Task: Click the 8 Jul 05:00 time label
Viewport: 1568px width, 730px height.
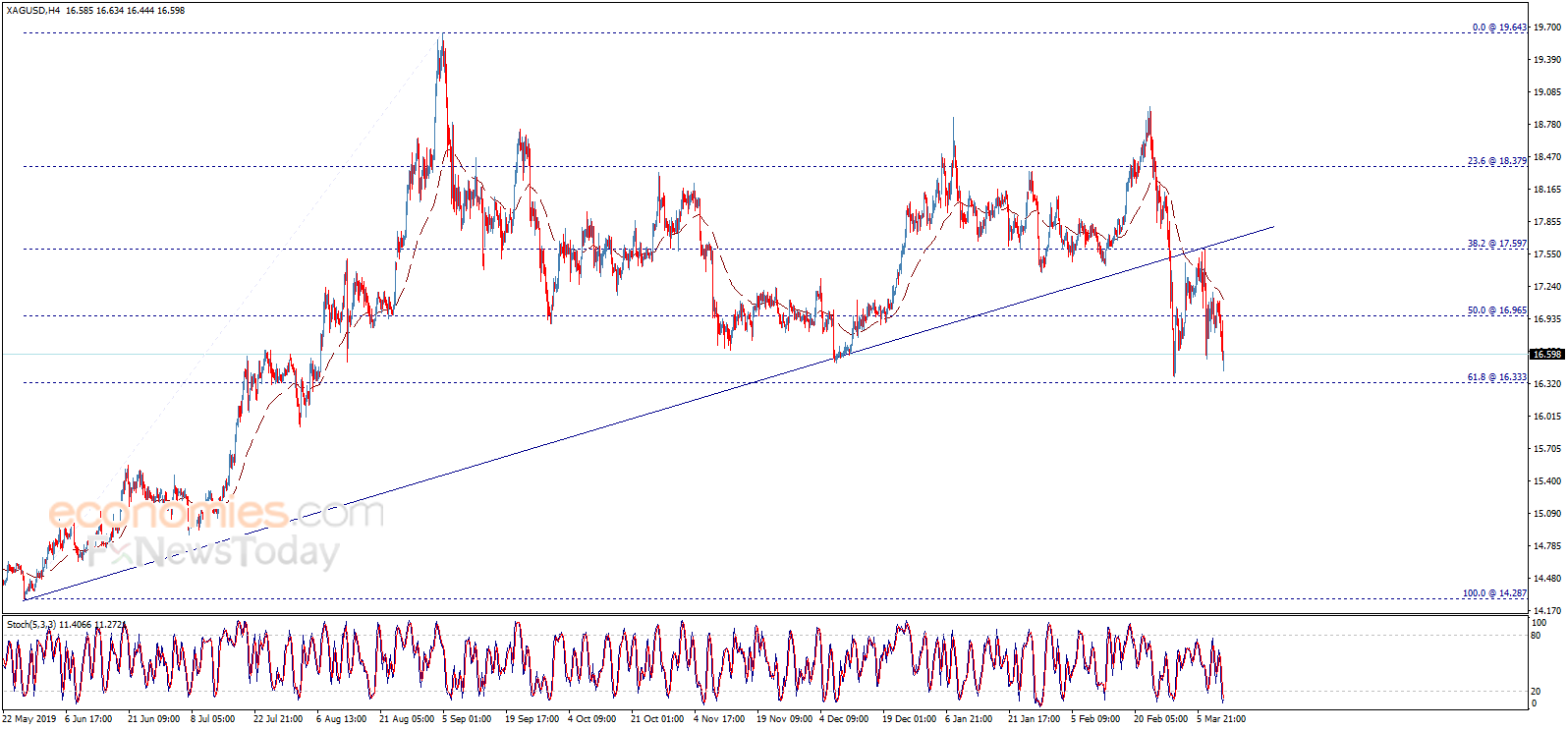Action: [212, 719]
